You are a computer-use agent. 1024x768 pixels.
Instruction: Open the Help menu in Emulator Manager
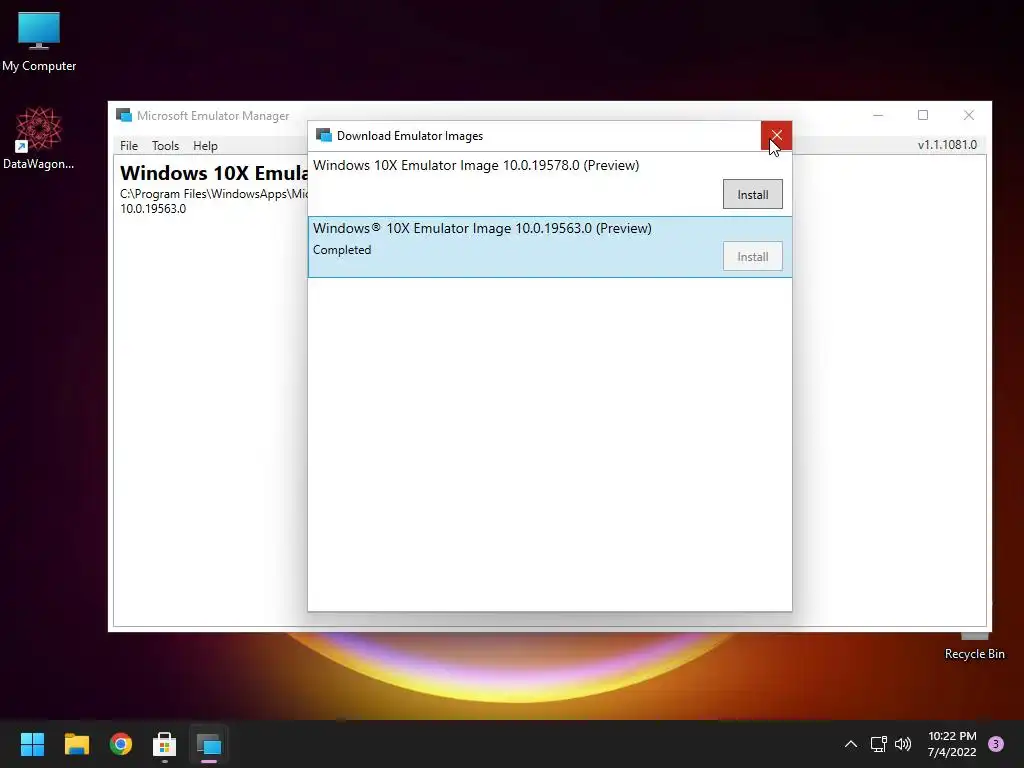205,146
